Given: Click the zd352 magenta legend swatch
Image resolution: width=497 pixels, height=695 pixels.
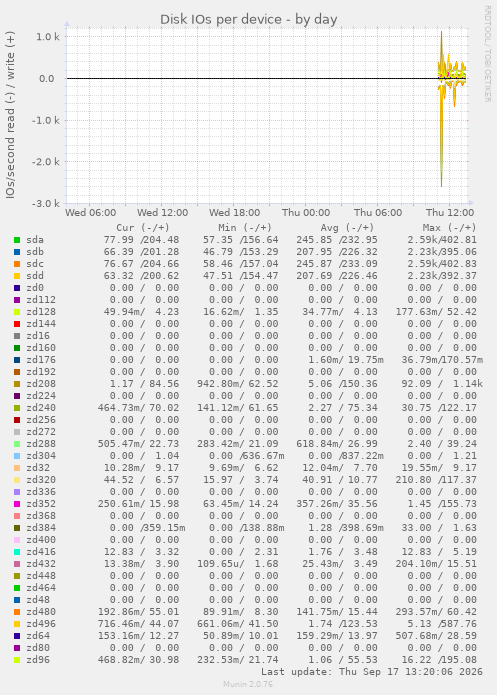Looking at the screenshot, I should pos(17,504).
